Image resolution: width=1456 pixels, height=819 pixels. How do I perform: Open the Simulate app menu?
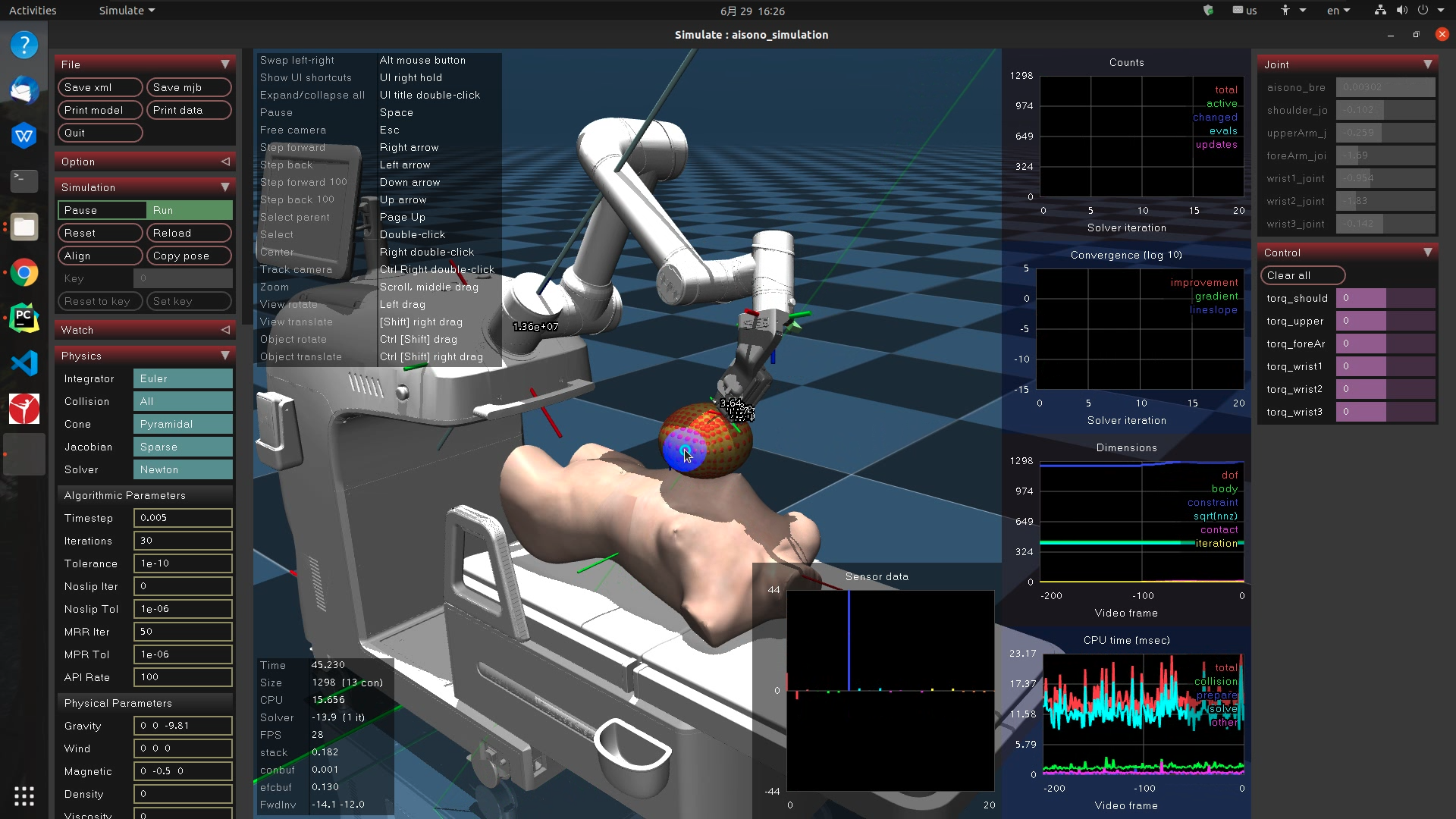pyautogui.click(x=127, y=11)
